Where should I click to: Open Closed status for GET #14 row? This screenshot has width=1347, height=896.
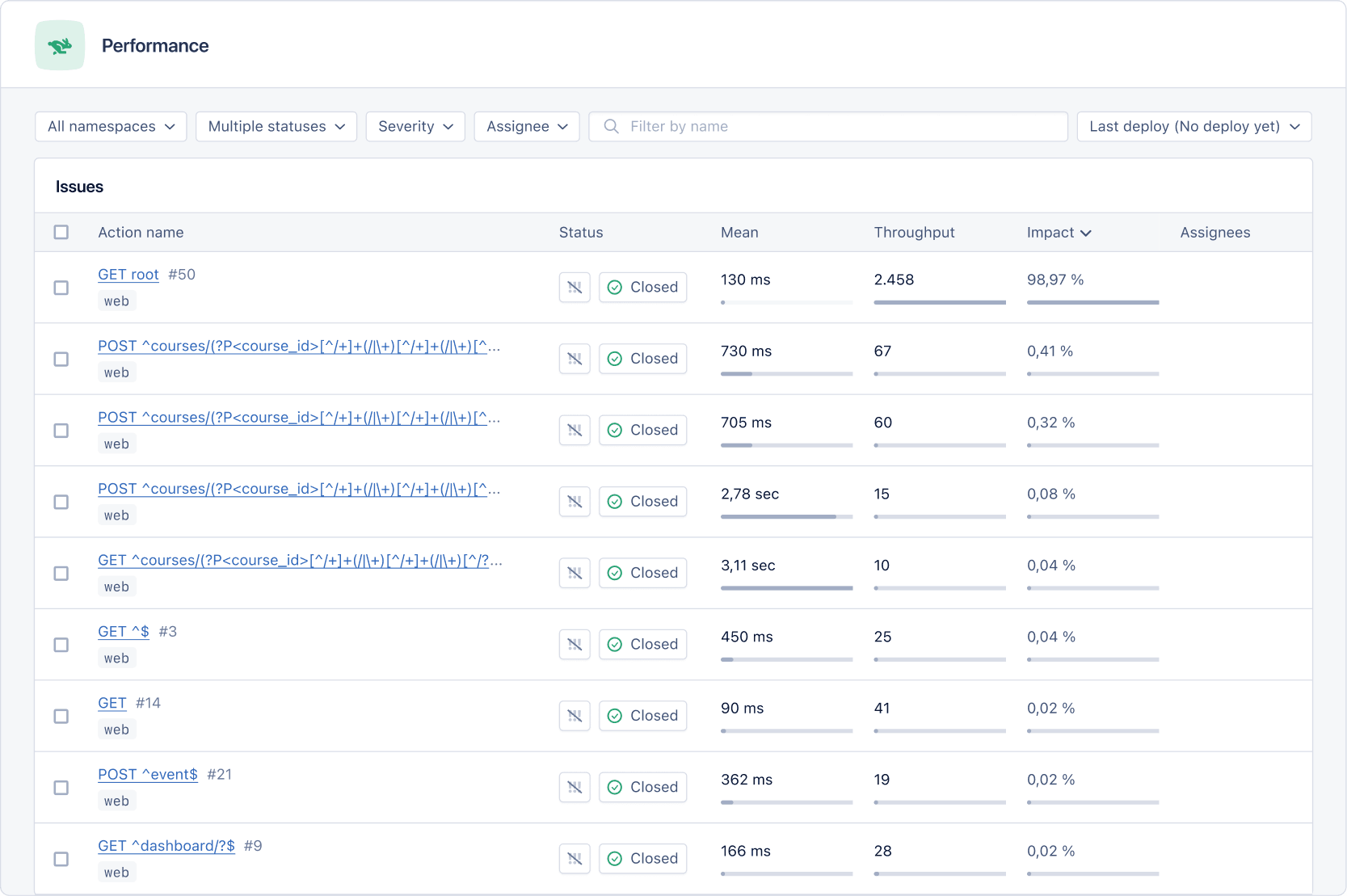point(643,716)
